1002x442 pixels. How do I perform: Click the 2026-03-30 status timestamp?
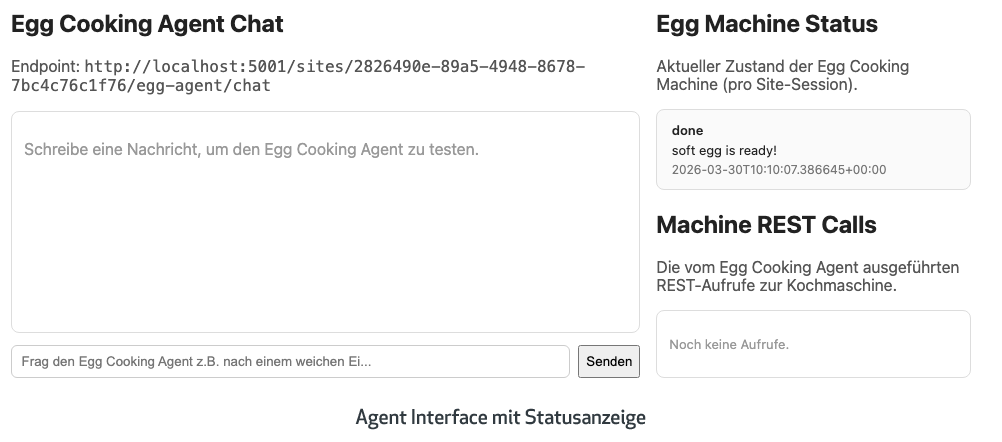pyautogui.click(x=779, y=170)
